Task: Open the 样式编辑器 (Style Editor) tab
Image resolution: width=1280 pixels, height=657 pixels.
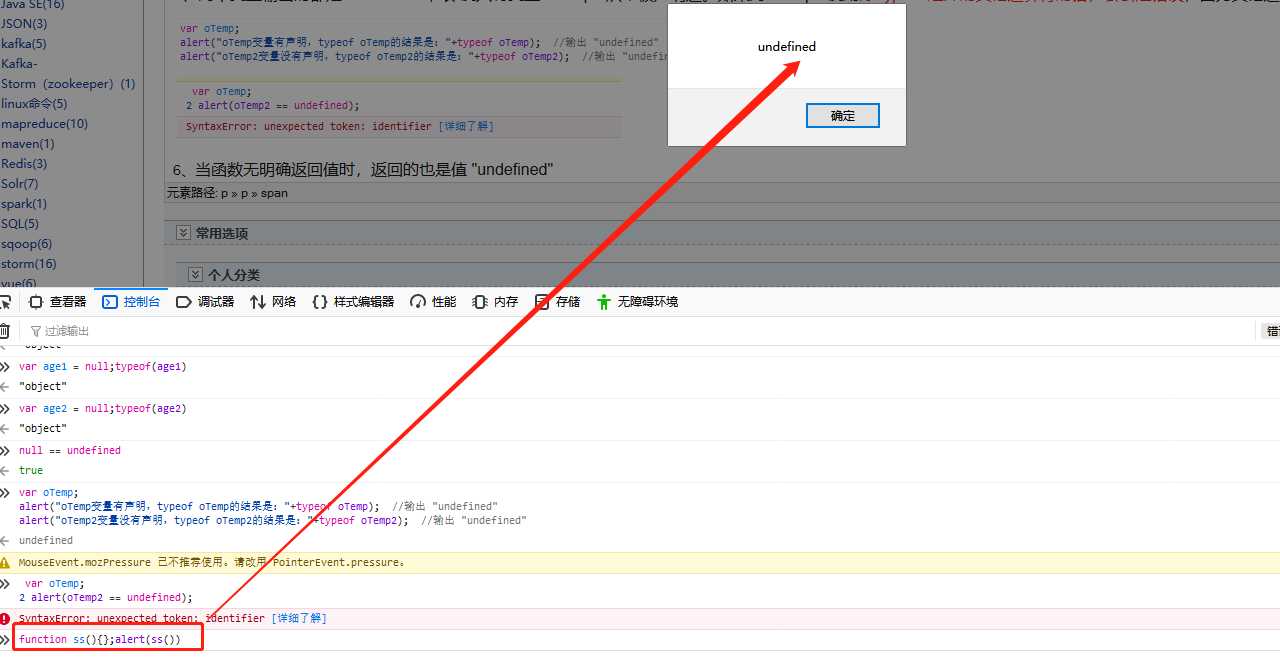Action: tap(353, 302)
